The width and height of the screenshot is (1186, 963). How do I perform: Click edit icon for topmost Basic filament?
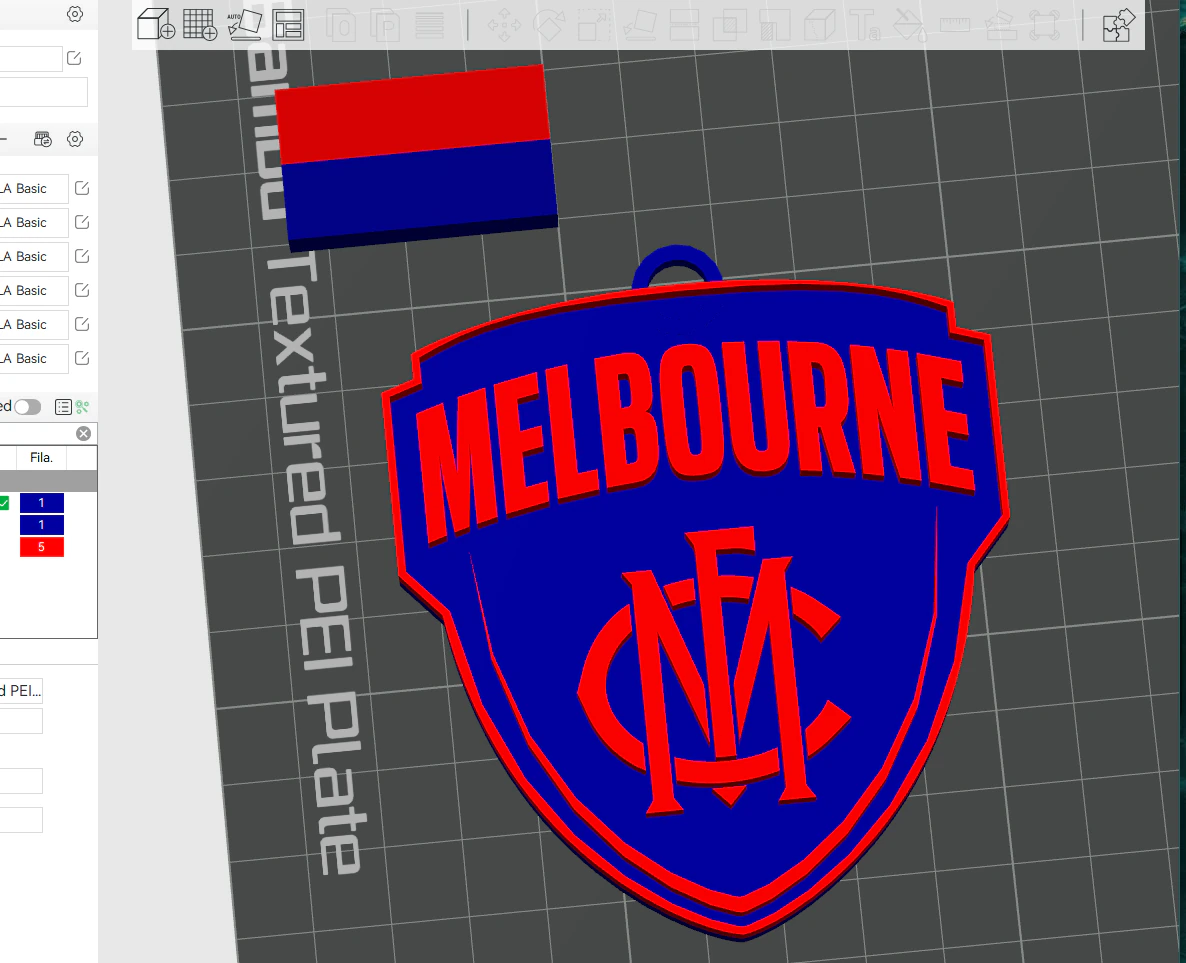[82, 188]
